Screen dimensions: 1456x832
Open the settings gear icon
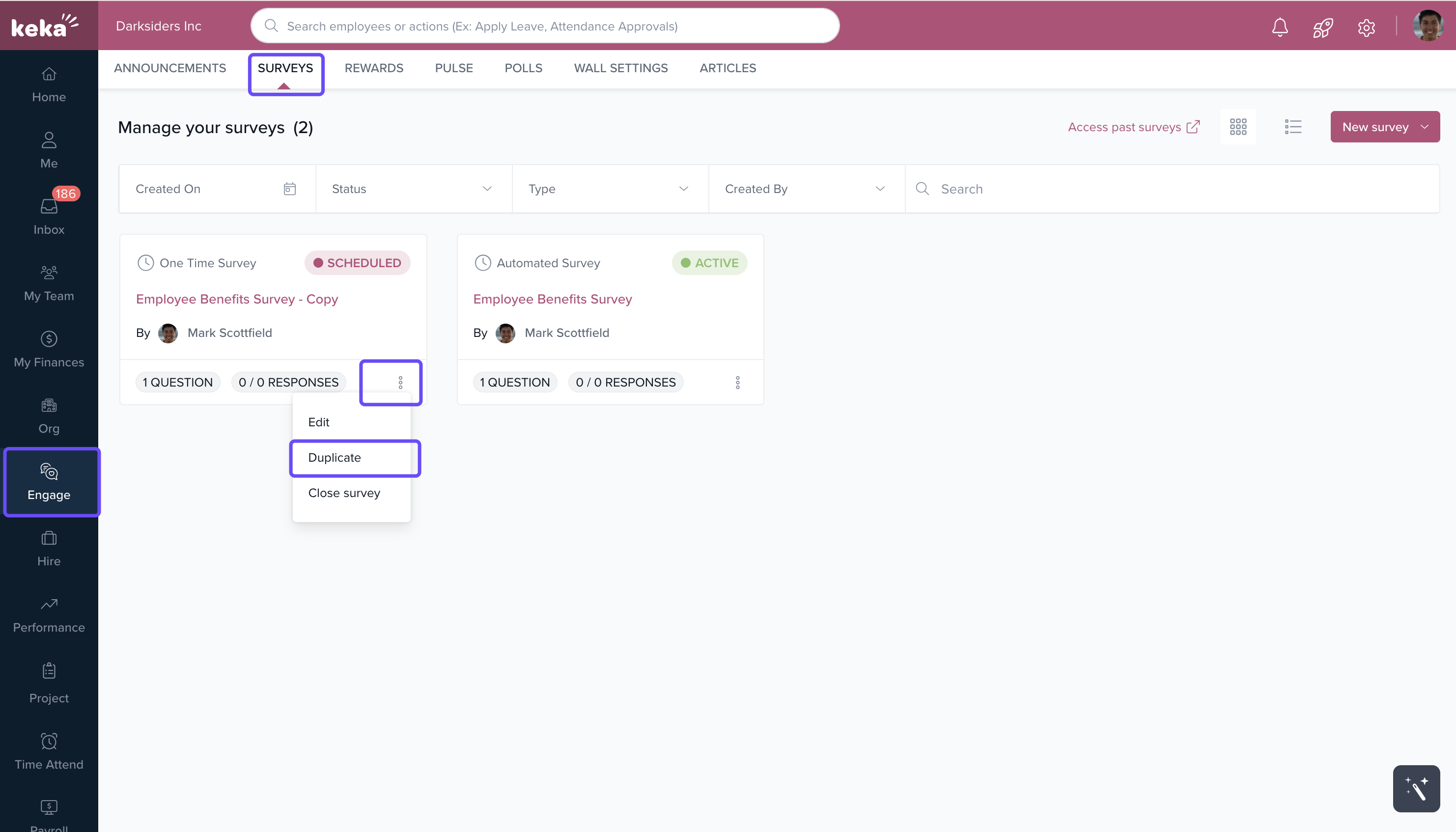pyautogui.click(x=1366, y=27)
